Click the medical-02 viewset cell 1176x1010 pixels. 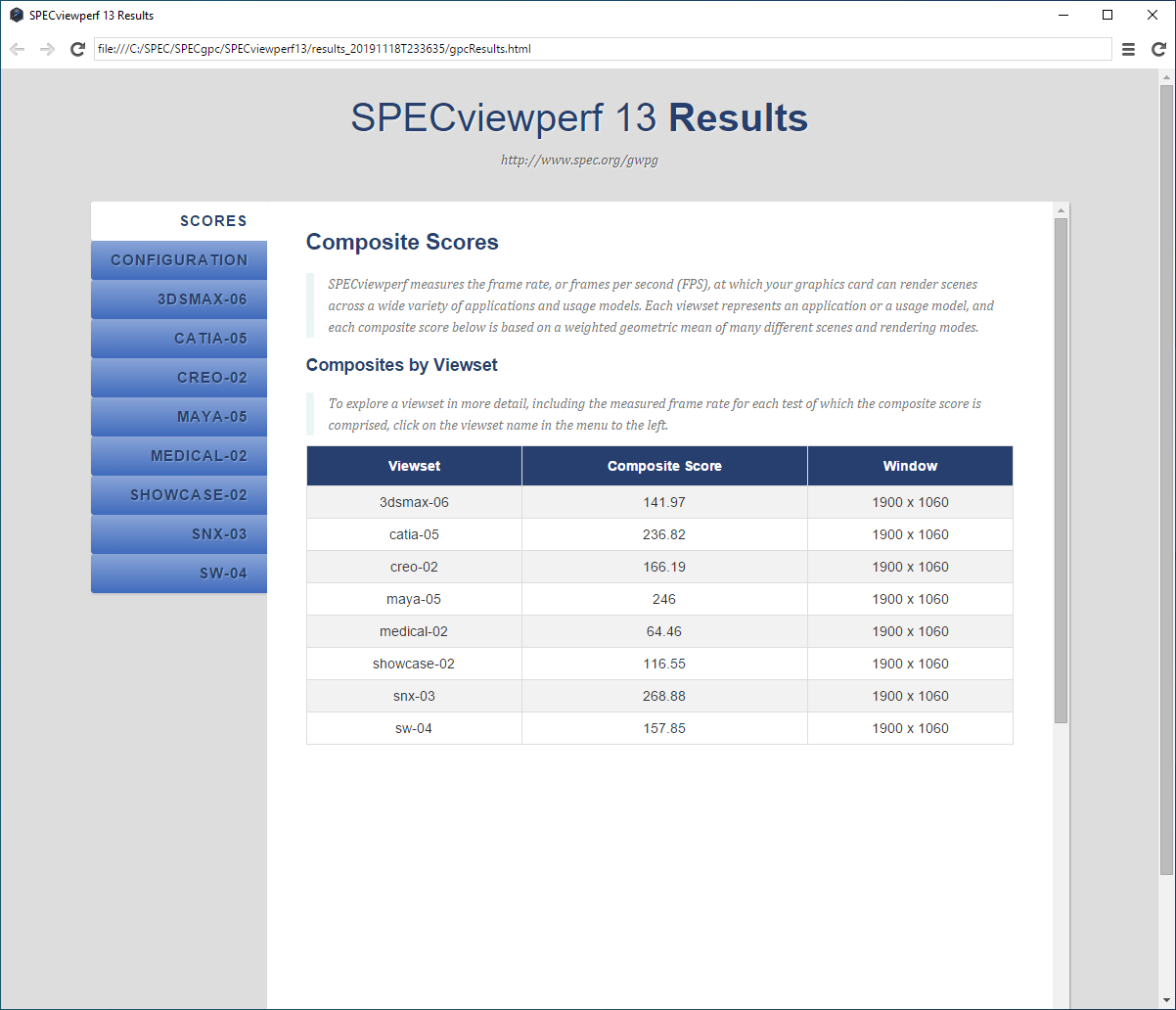(x=414, y=631)
